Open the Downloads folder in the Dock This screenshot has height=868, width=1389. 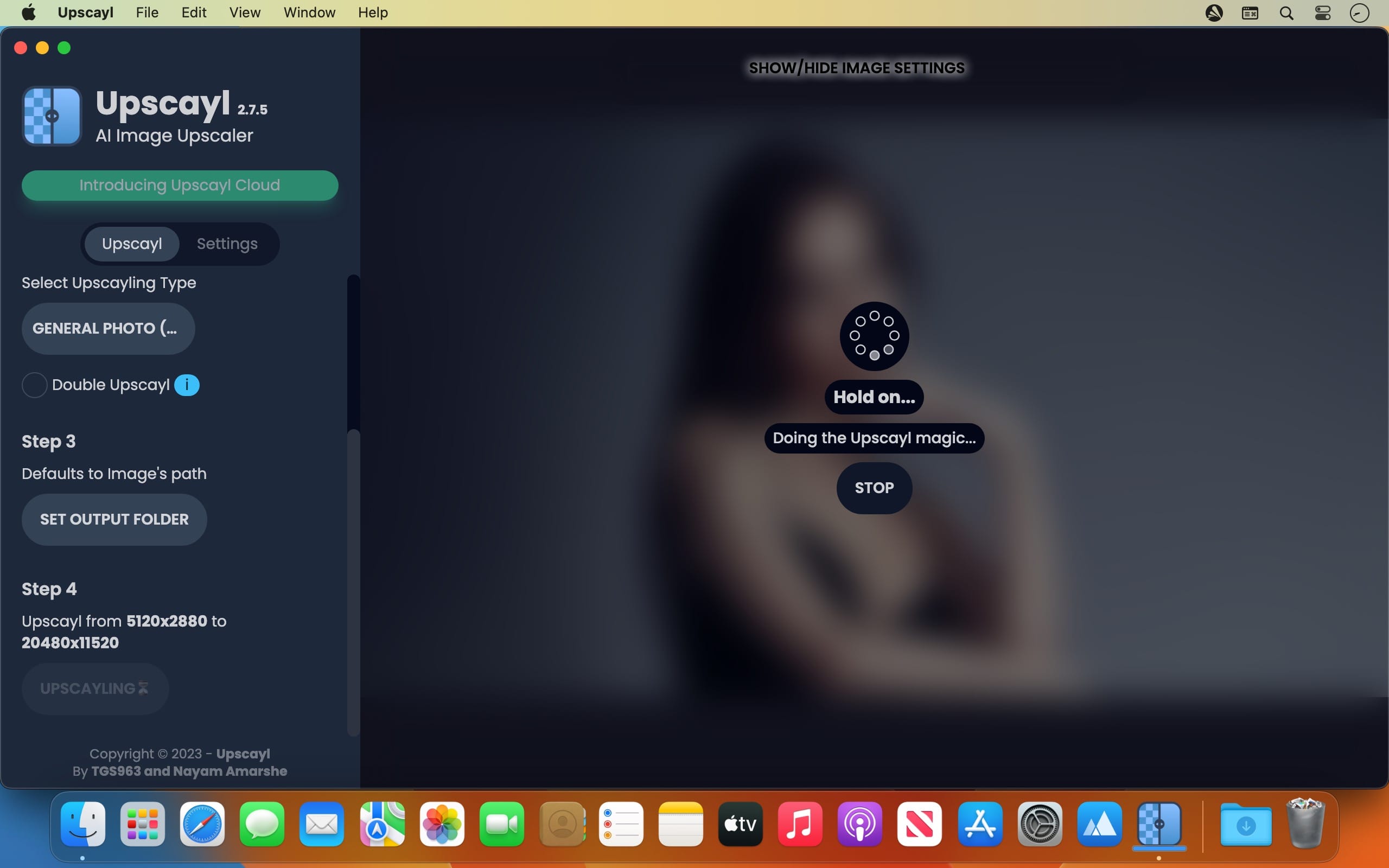(1246, 825)
